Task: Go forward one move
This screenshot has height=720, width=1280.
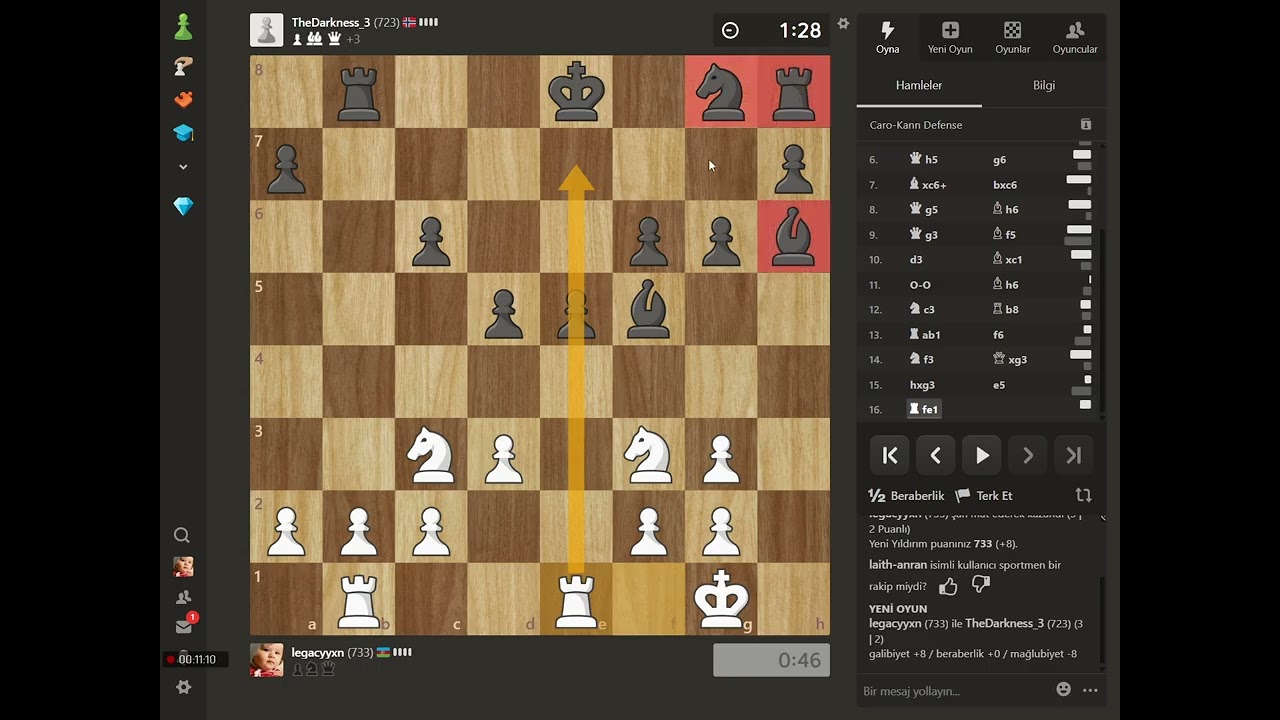Action: click(1028, 456)
